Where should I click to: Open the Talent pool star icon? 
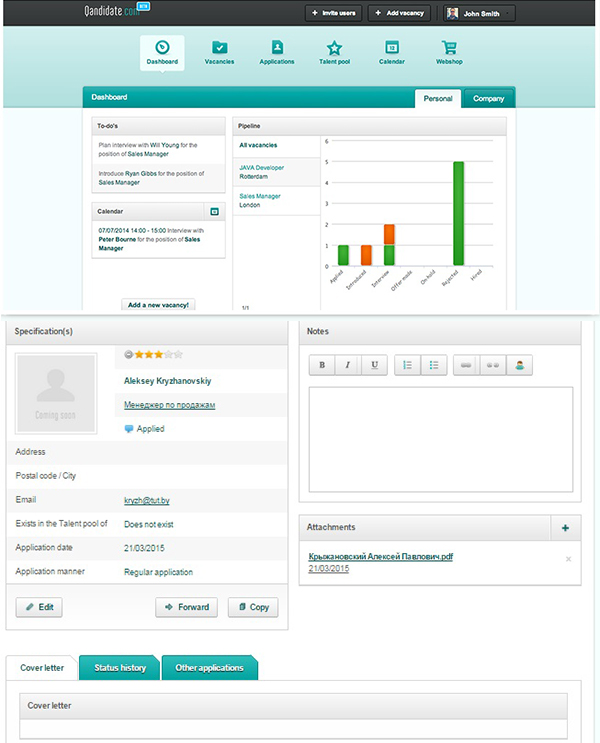[x=334, y=49]
